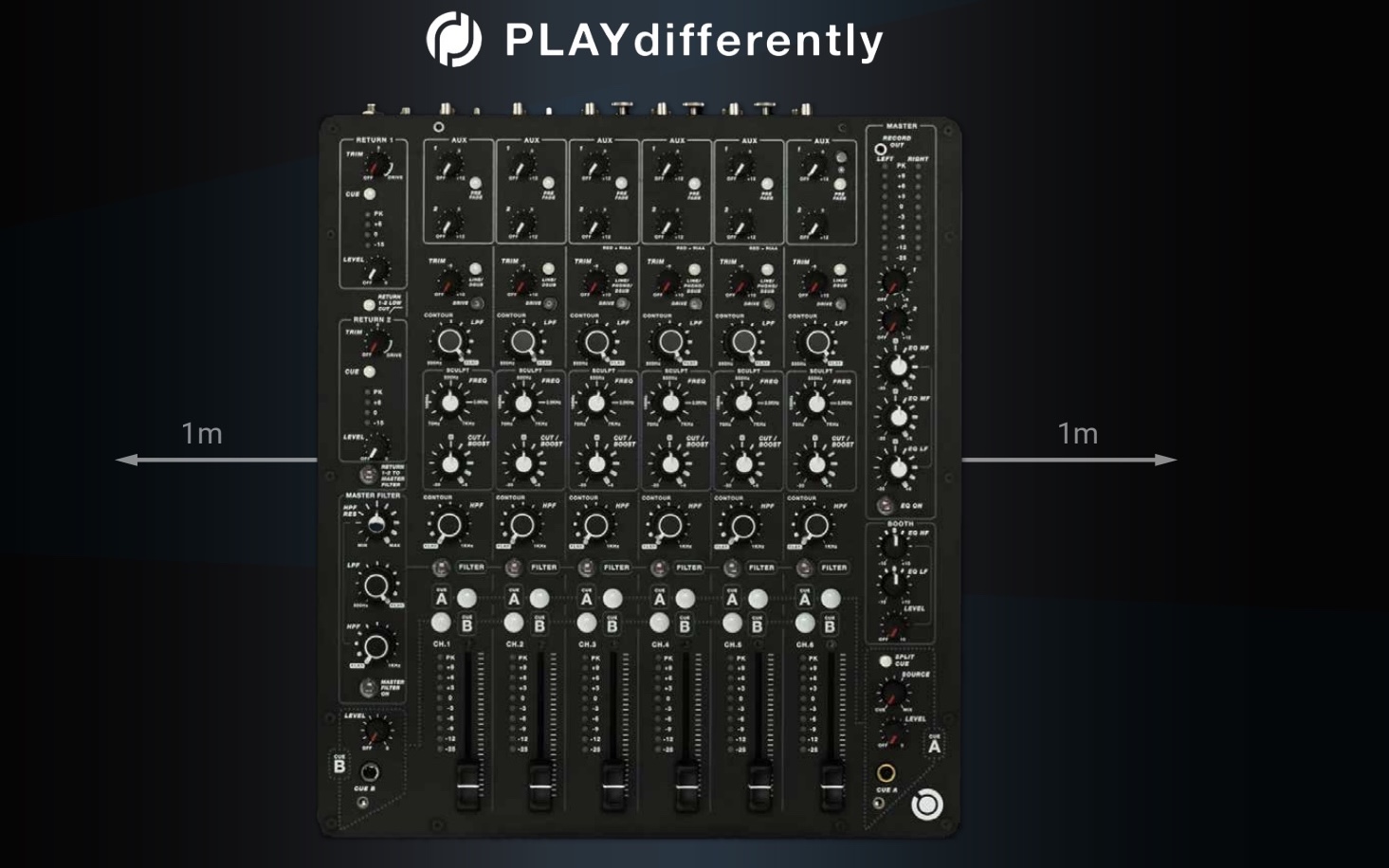Click channel 1 Cut/Boost knob

click(x=449, y=464)
